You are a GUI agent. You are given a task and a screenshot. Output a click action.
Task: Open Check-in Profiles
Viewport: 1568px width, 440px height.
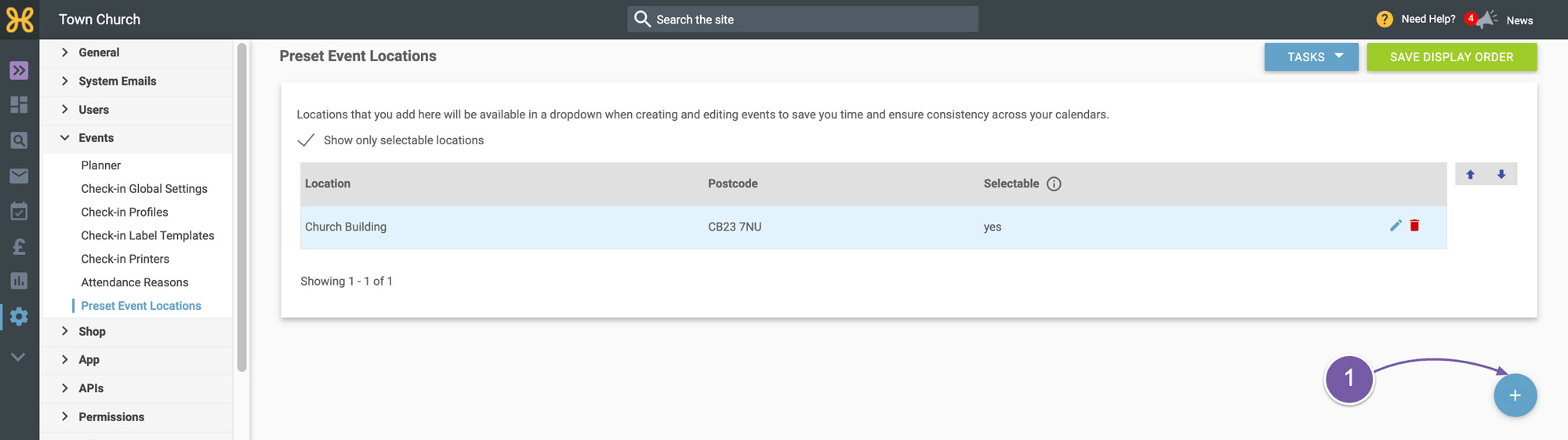tap(125, 213)
